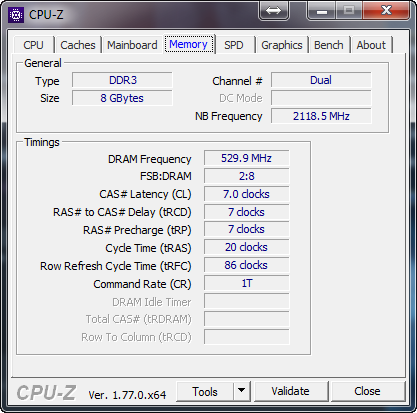Click the empty Total CAS# (tRDRAM) field
This screenshot has width=417, height=413.
tap(247, 319)
